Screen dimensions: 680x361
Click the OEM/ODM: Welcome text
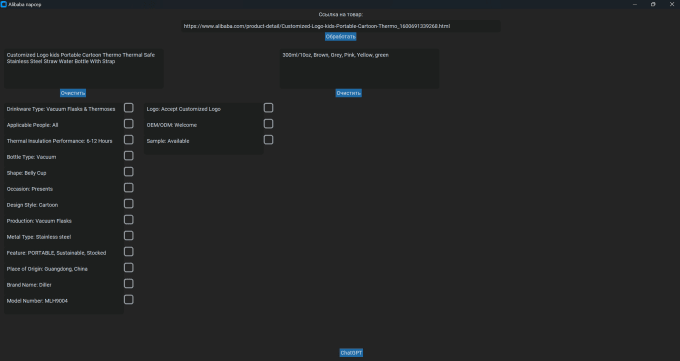point(172,125)
